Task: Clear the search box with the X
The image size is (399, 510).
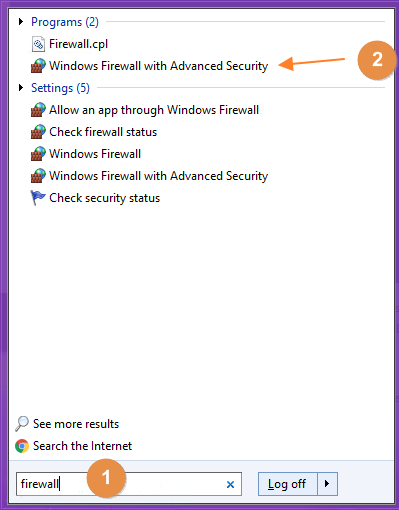Action: pos(230,484)
